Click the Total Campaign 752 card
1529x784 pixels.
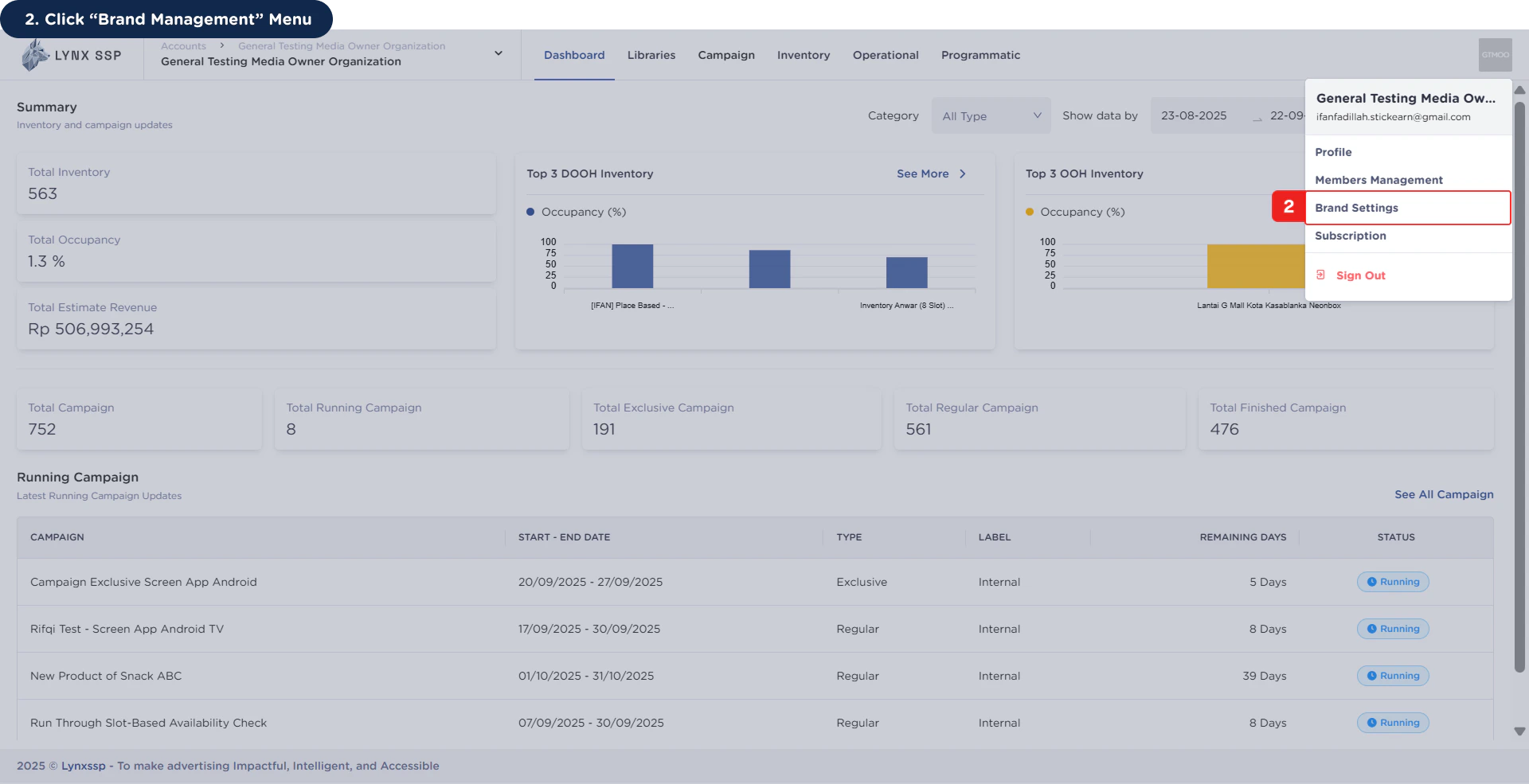point(139,419)
